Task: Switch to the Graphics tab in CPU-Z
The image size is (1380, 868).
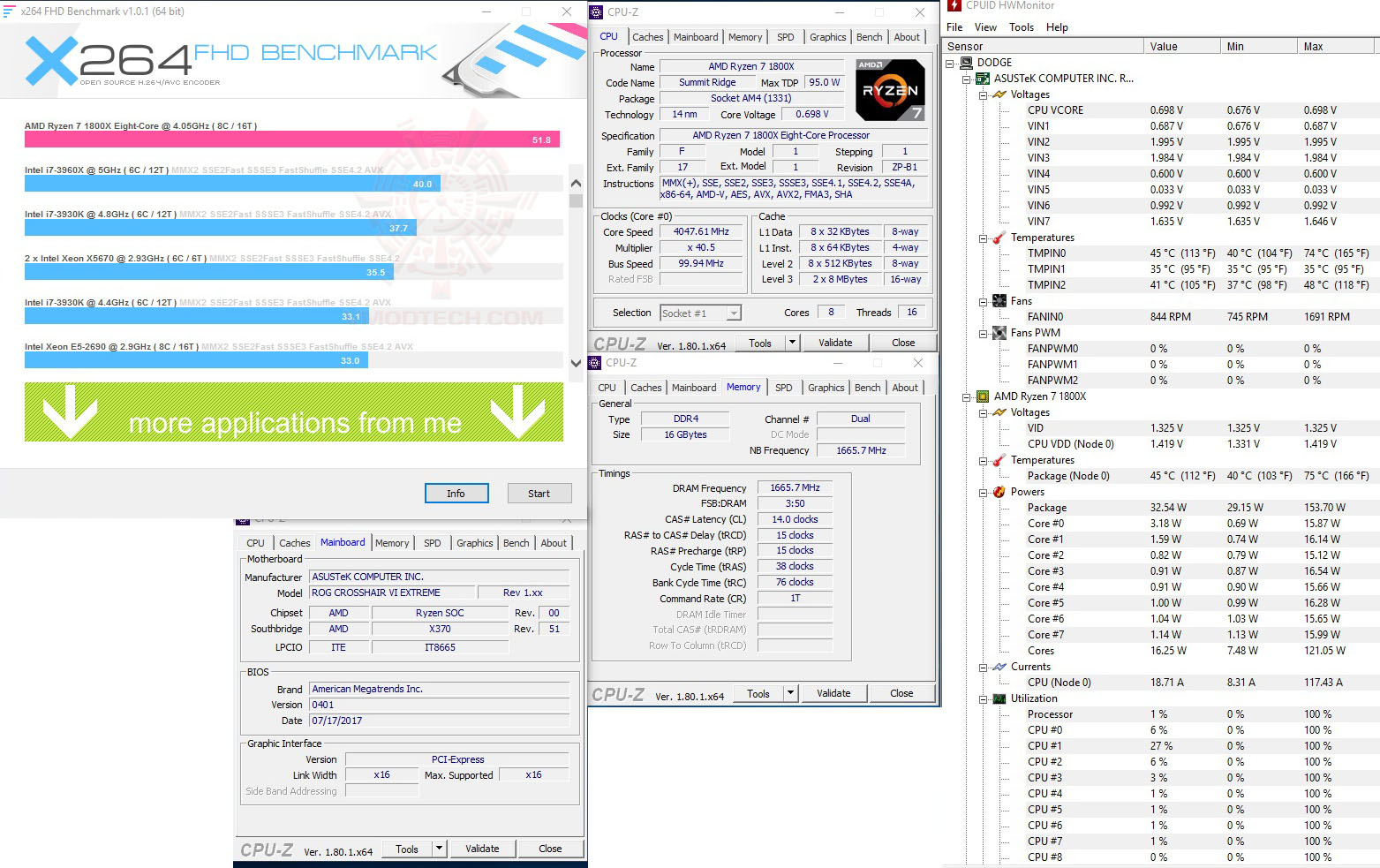Action: coord(827,37)
